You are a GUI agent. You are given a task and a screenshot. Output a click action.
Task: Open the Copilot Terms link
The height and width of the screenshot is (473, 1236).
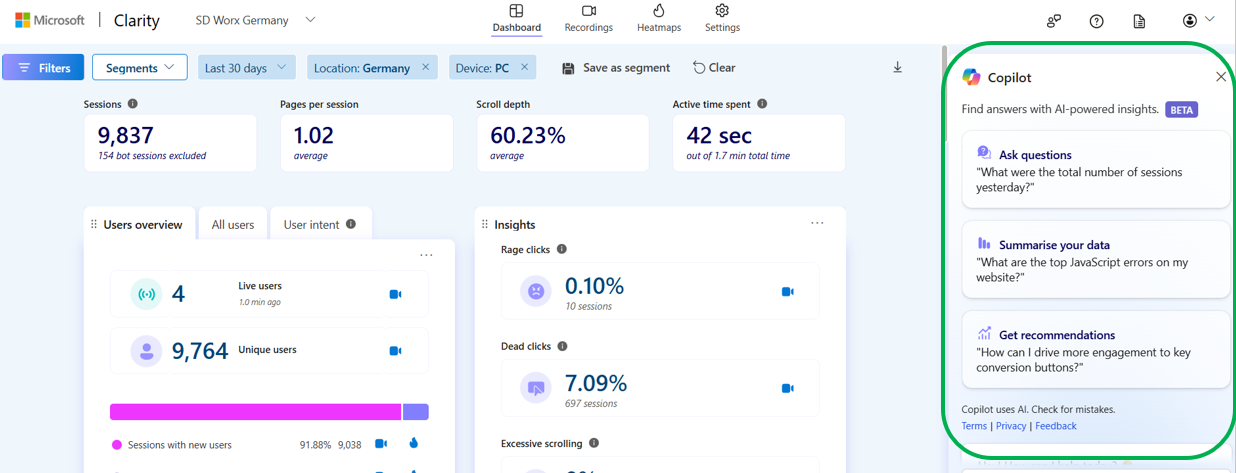coord(974,426)
